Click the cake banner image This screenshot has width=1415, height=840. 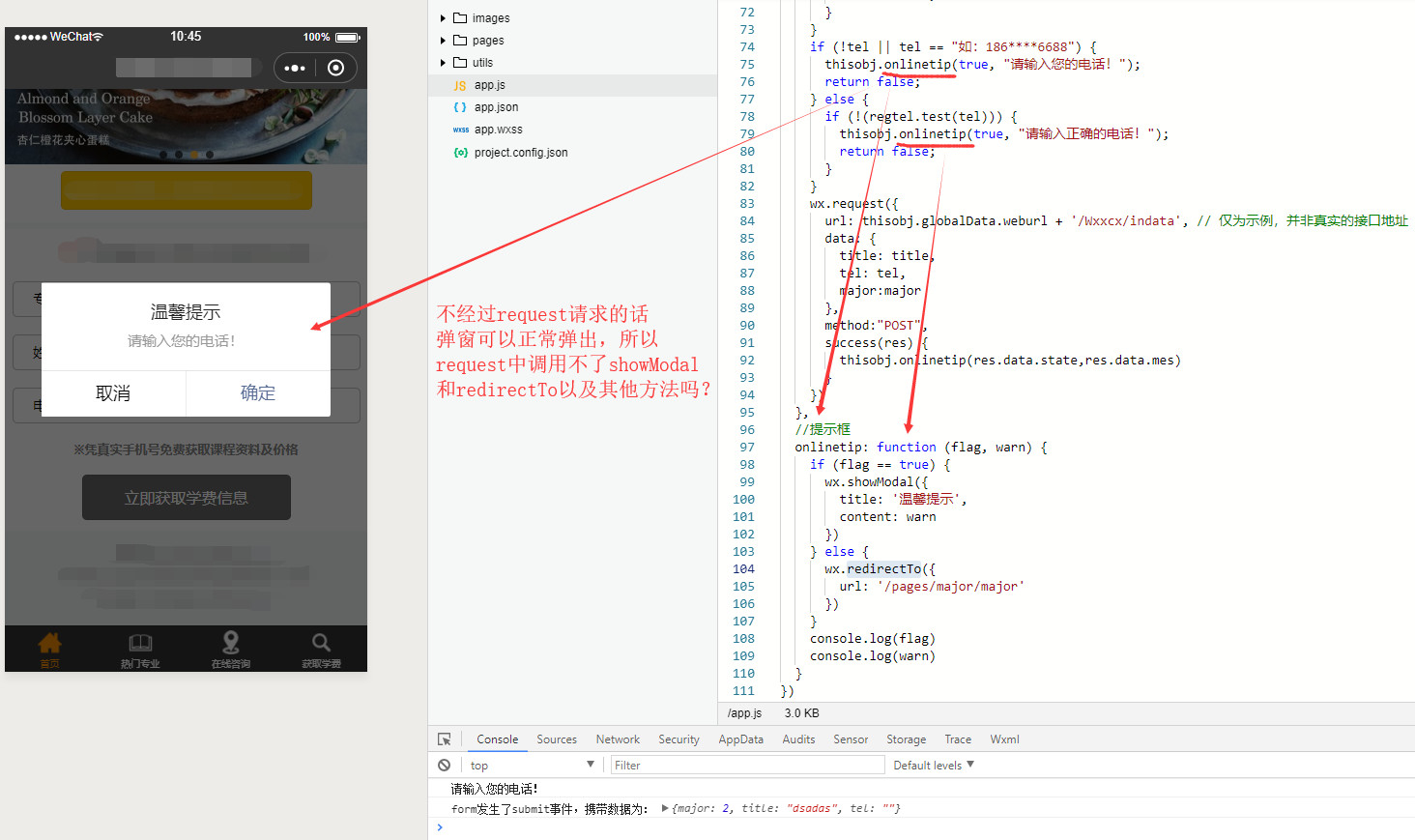point(187,127)
